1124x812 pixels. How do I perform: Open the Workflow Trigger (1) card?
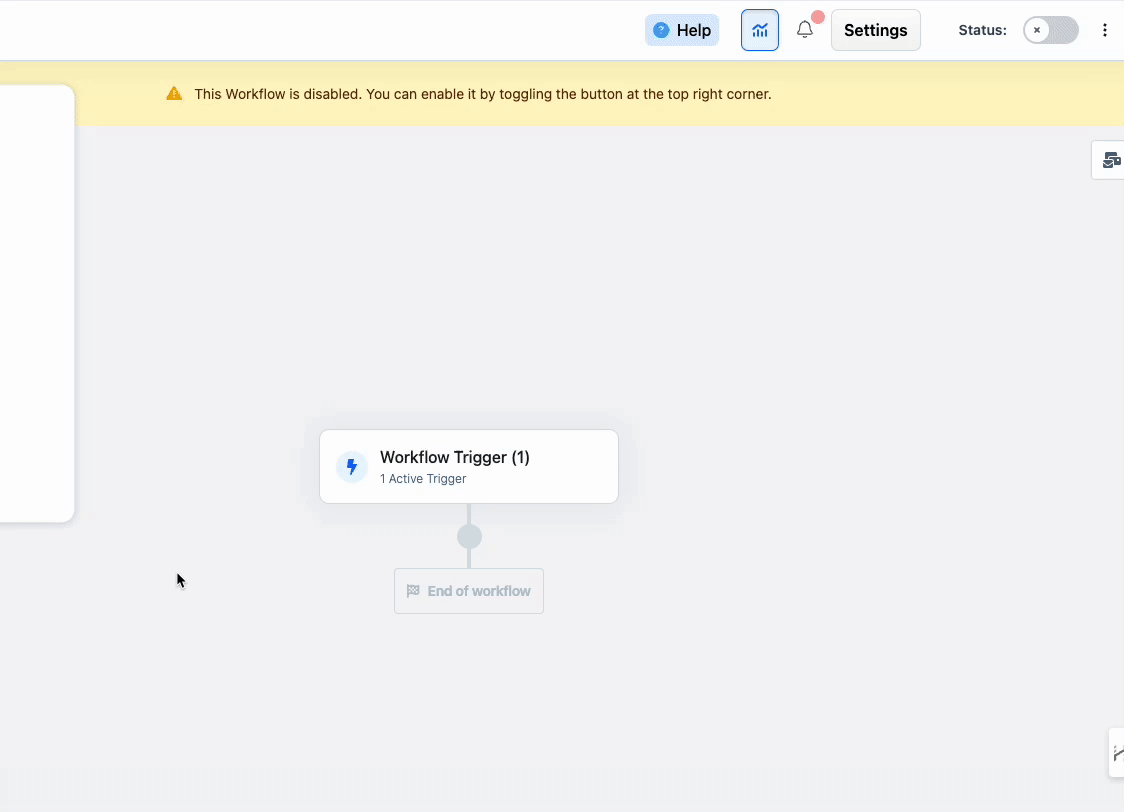coord(469,467)
